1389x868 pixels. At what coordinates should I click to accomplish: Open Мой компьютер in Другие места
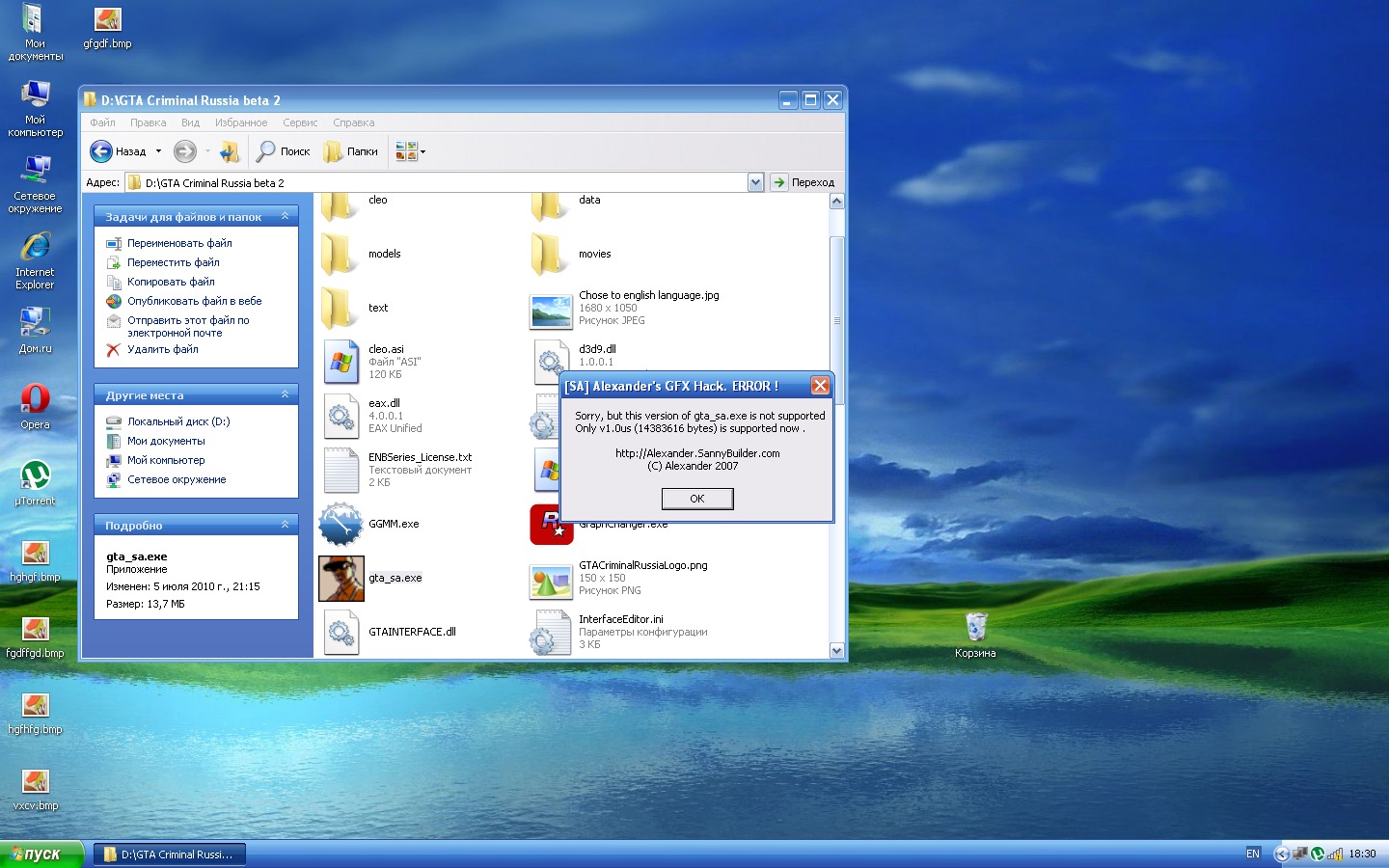(166, 460)
